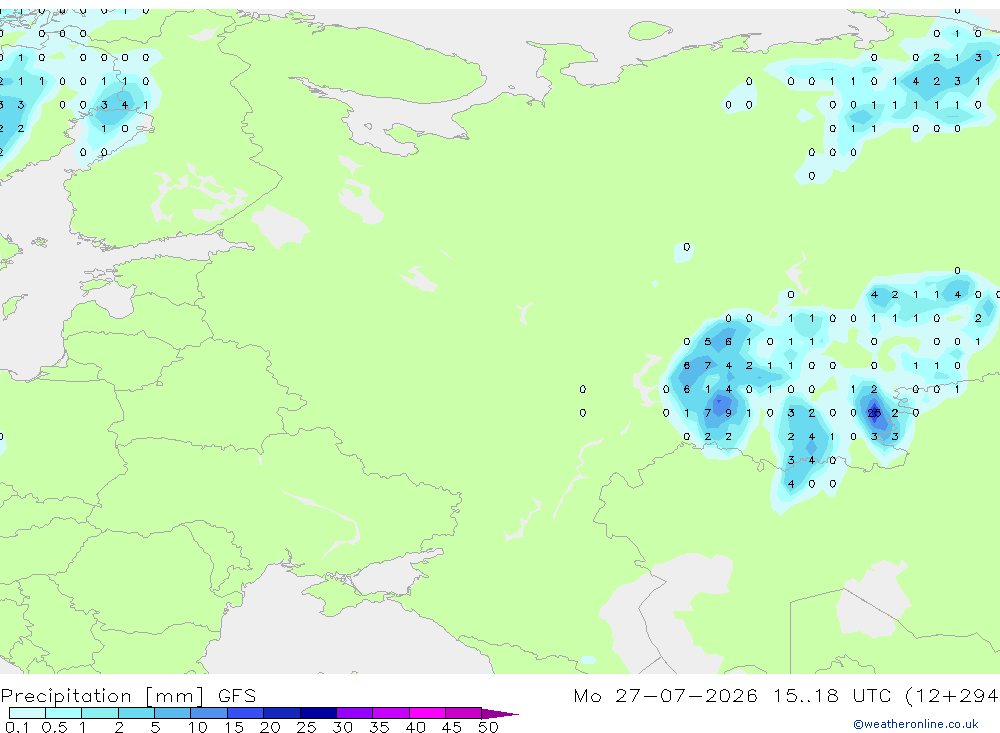Select the 30–35 mm purple legend swatch
This screenshot has width=1000, height=733.
[x=354, y=713]
